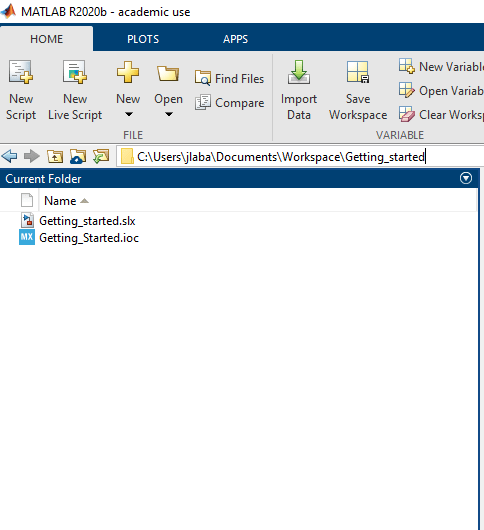Image resolution: width=484 pixels, height=530 pixels.
Task: Click the address bar folder icon
Action: coord(127,156)
